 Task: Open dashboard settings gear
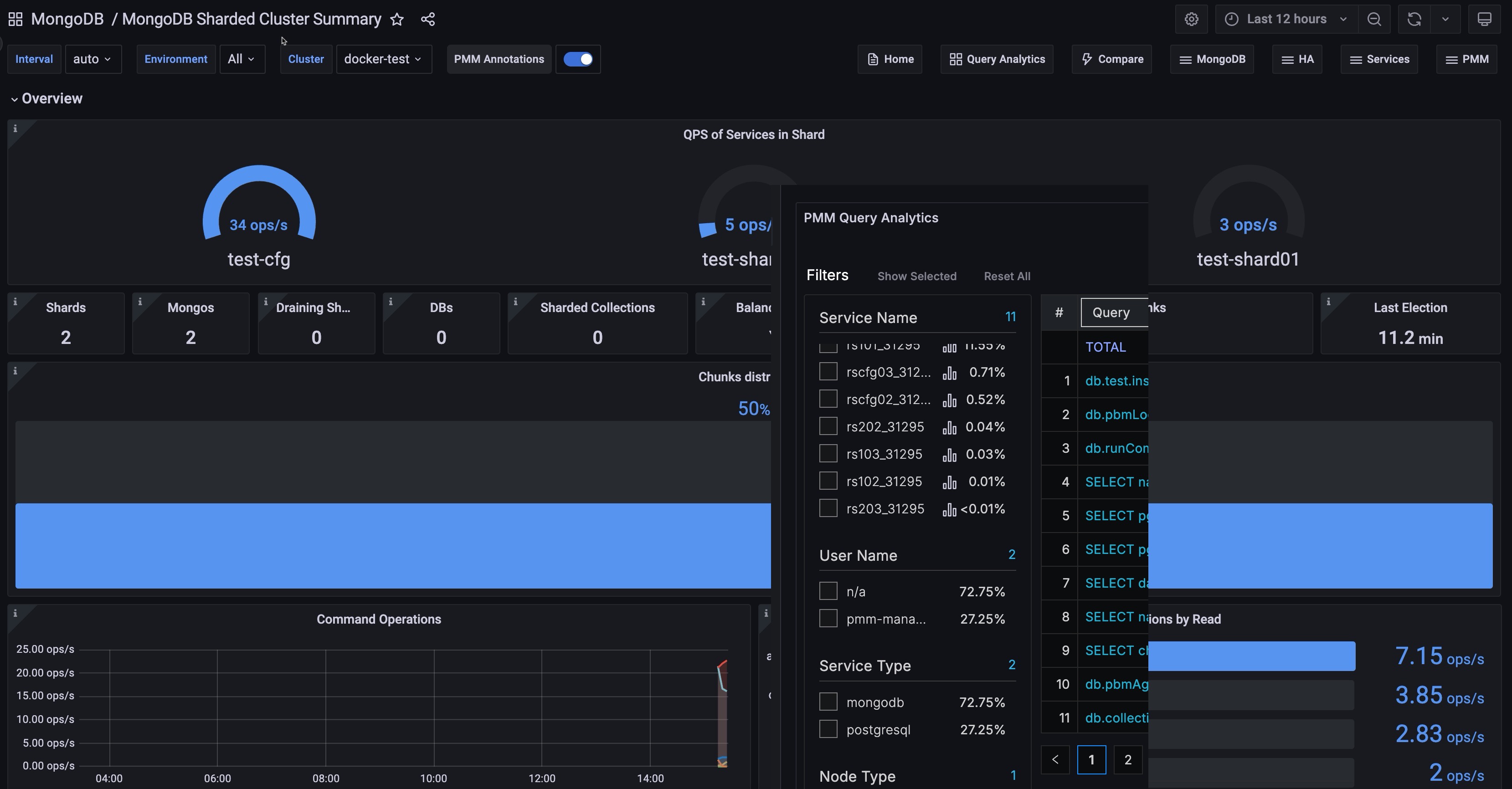point(1191,19)
